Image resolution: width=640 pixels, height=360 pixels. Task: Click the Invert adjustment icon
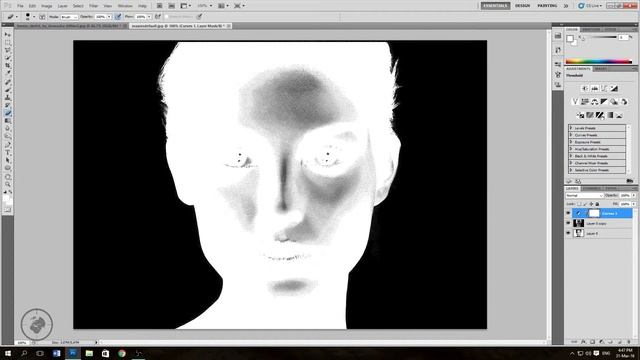click(580, 116)
